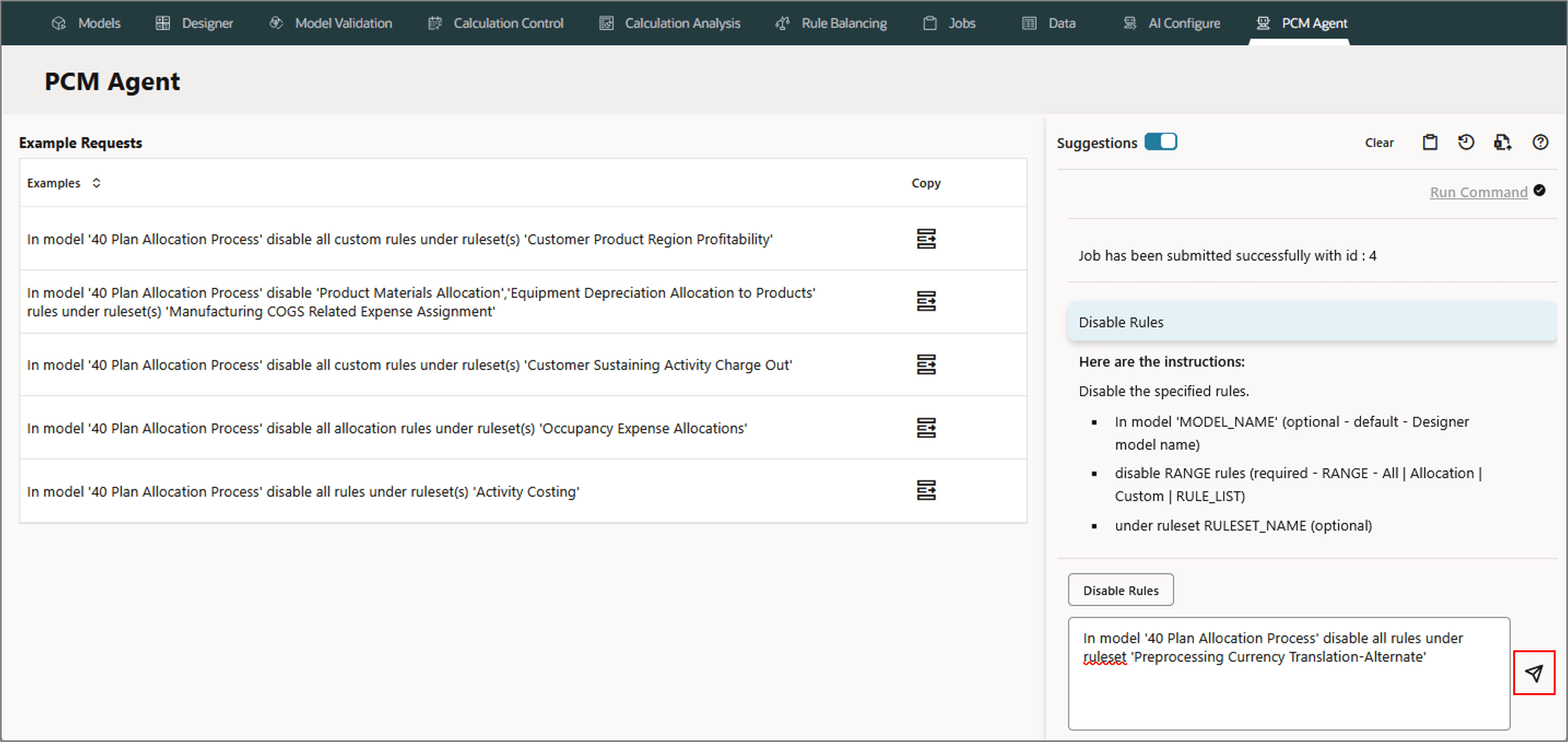Copy the 'Customer Sustaining Activity Charge Out' example

click(926, 365)
